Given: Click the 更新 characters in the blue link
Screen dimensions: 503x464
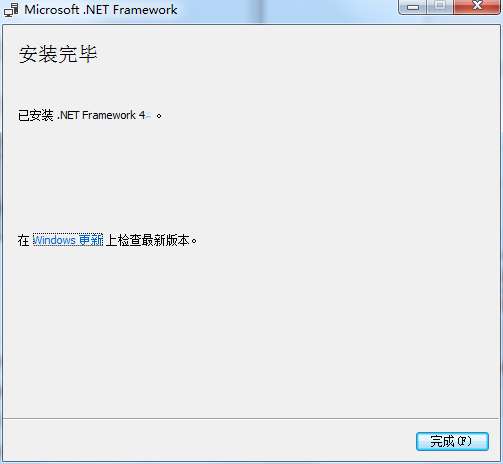Looking at the screenshot, I should 91,240.
